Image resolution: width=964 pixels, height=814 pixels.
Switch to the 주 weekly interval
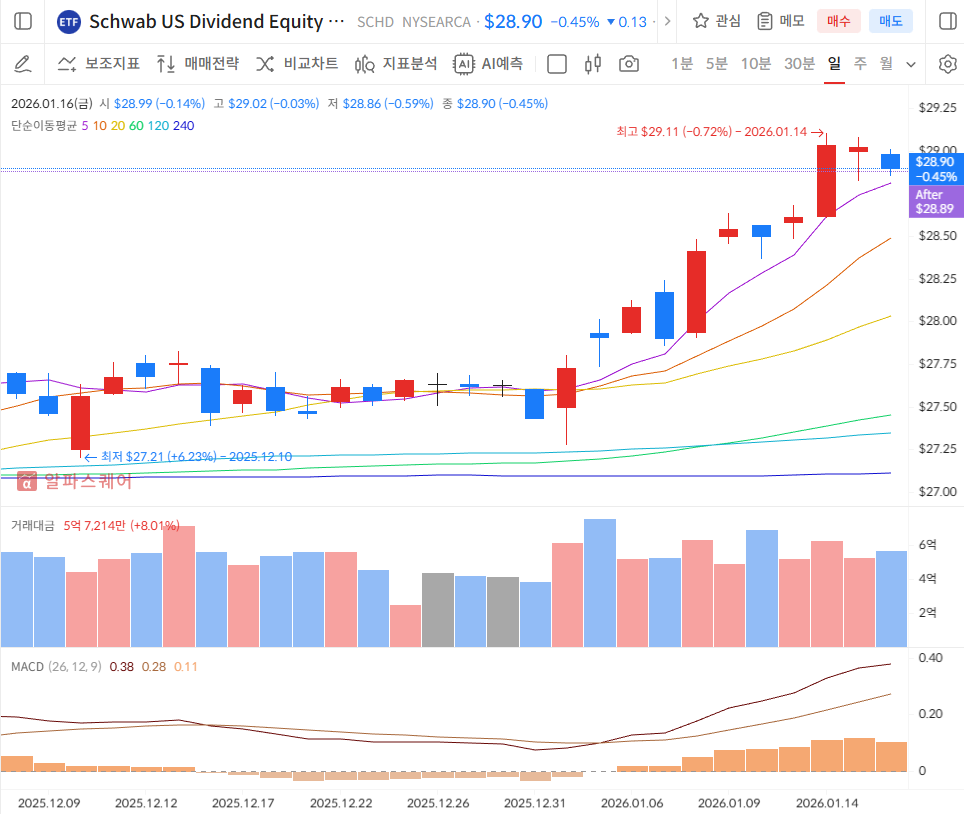click(x=860, y=64)
